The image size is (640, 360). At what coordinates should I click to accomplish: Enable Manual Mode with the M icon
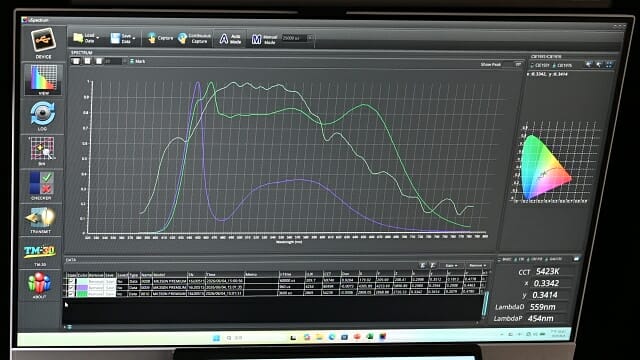point(264,39)
